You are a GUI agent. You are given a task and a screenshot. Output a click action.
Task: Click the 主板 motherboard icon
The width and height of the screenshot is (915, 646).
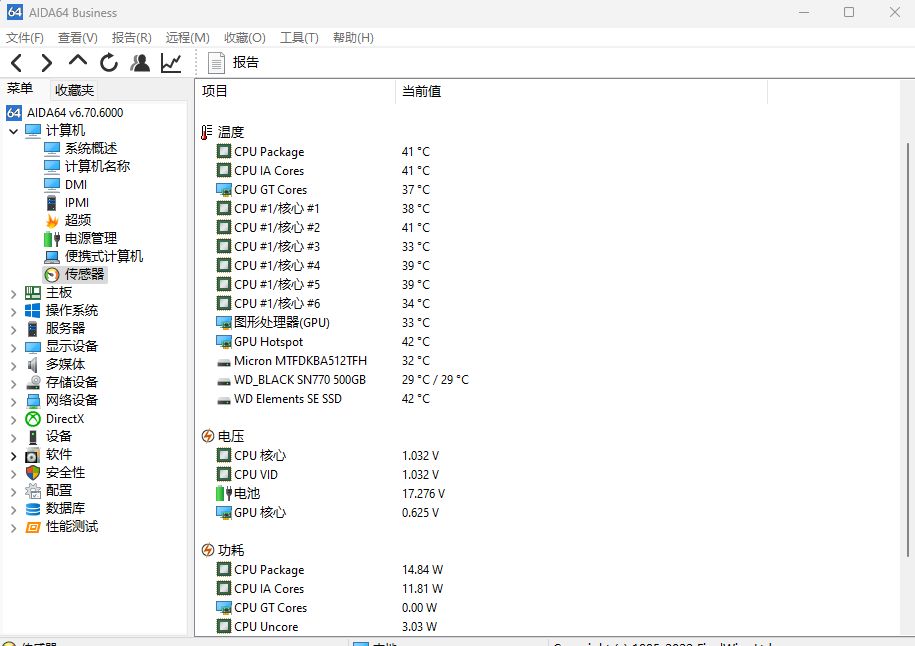pos(33,293)
